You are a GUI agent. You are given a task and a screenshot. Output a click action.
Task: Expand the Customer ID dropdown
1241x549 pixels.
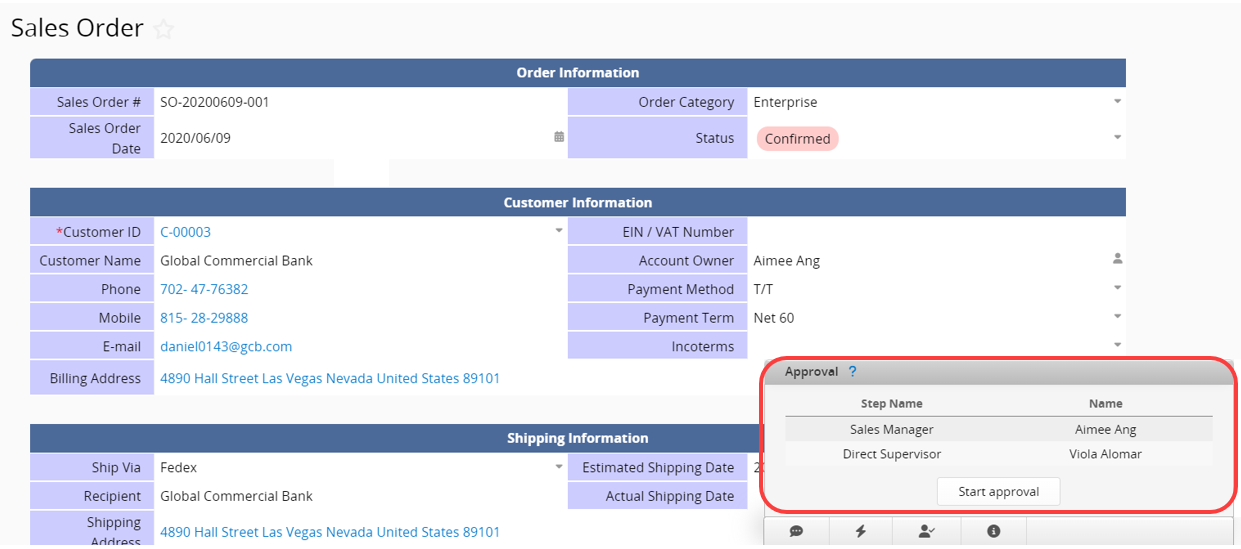(559, 231)
